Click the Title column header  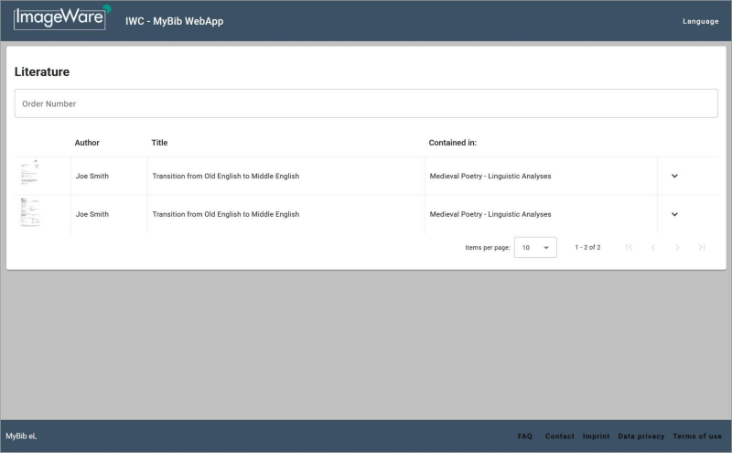[x=159, y=143]
